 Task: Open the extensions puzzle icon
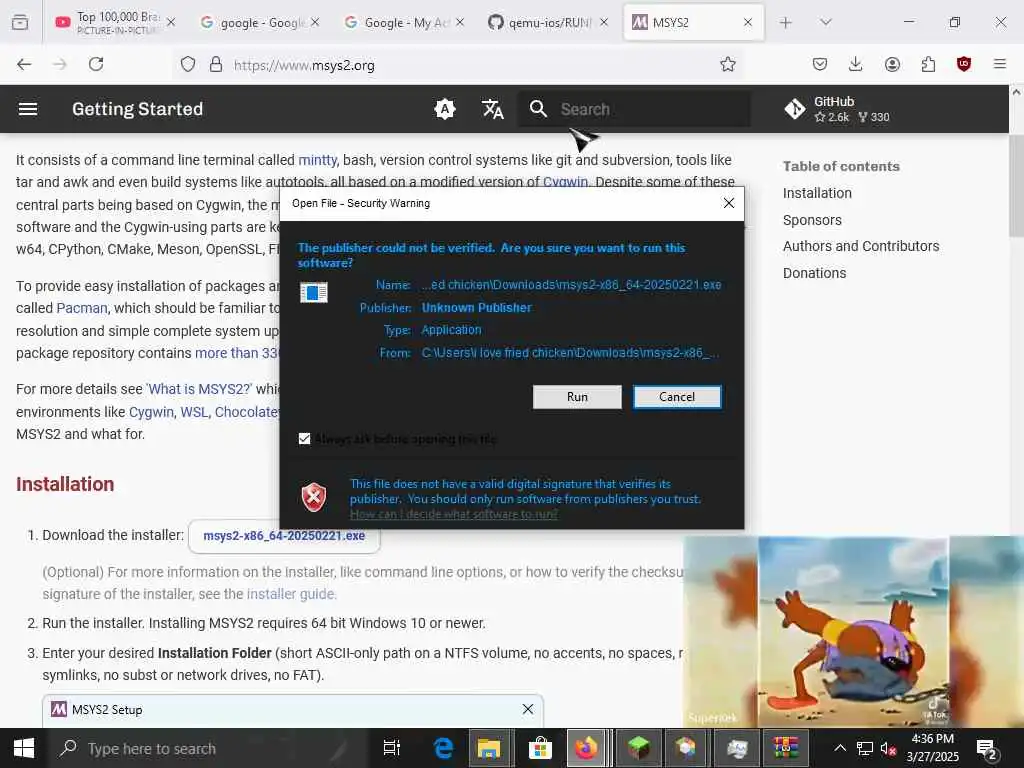coord(928,65)
